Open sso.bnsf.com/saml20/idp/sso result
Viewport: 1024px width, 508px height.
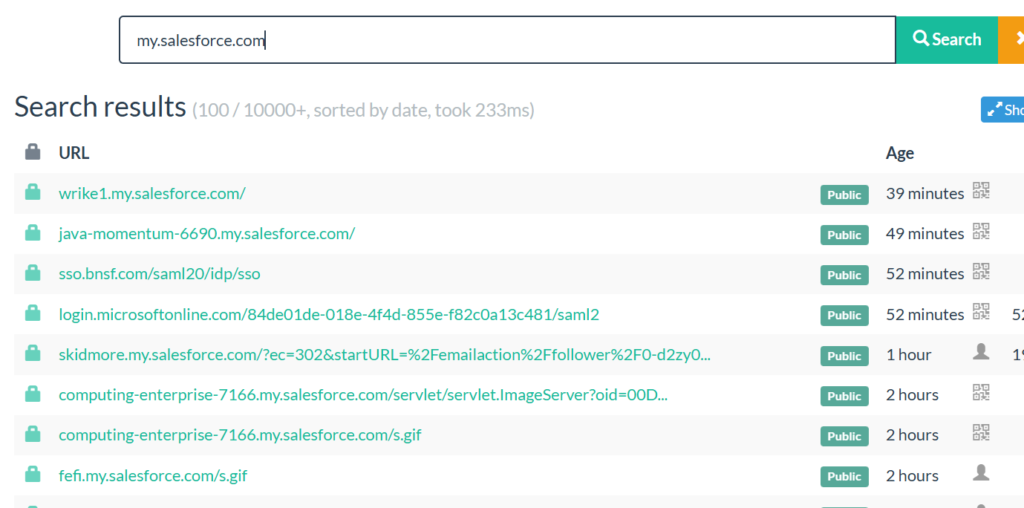(x=159, y=274)
